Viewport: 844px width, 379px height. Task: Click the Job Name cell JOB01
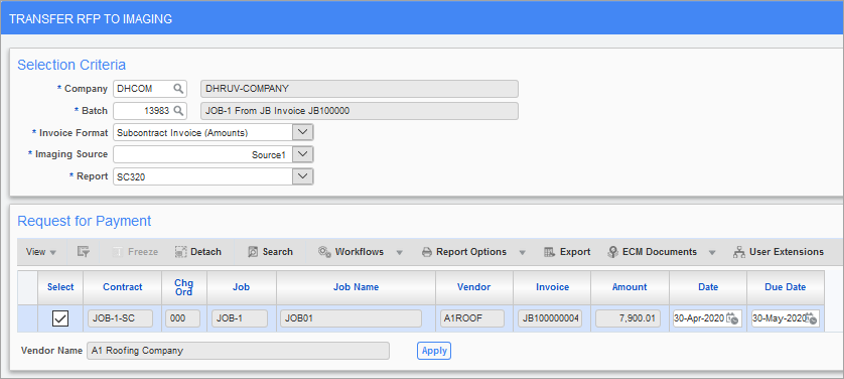coord(351,319)
